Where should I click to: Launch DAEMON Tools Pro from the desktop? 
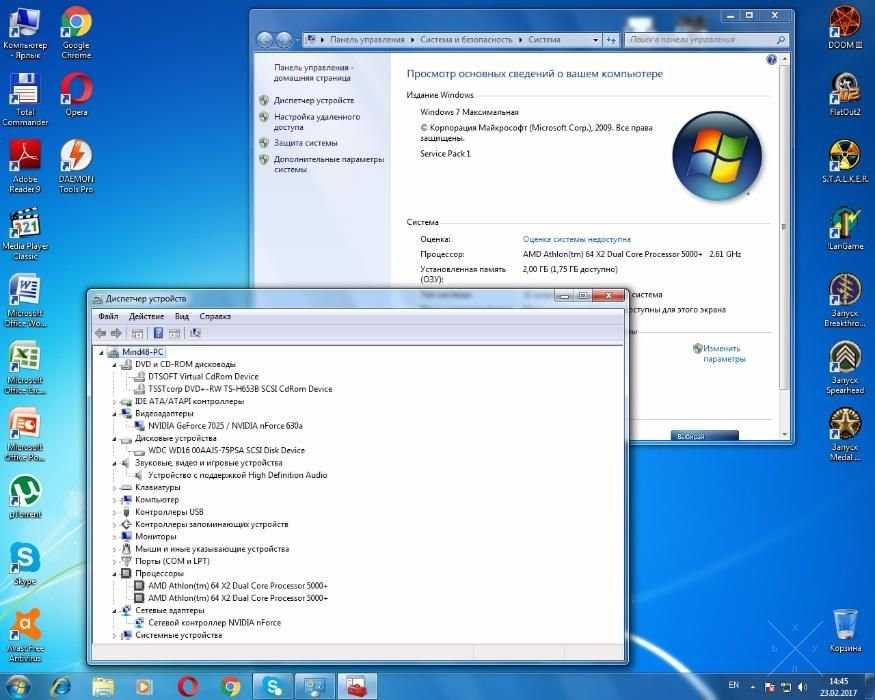point(76,166)
